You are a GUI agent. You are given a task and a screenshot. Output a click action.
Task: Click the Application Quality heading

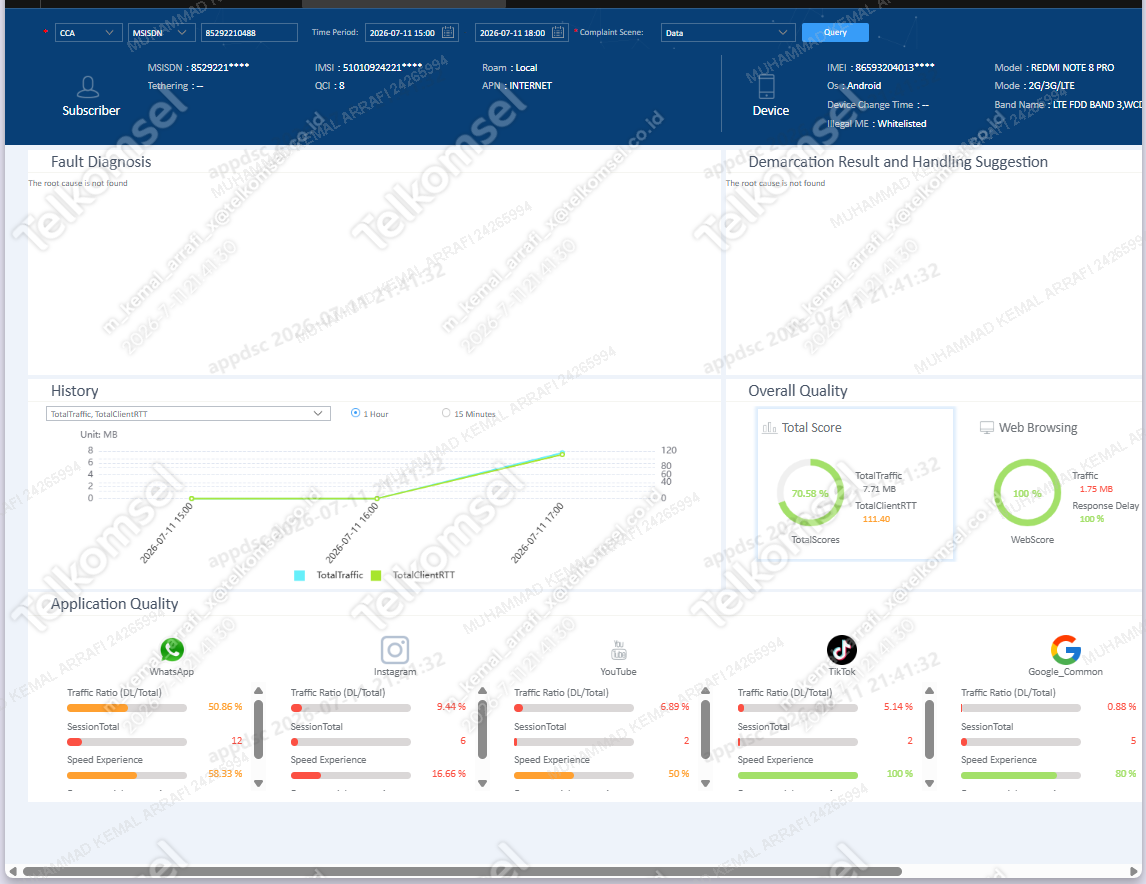(x=114, y=603)
